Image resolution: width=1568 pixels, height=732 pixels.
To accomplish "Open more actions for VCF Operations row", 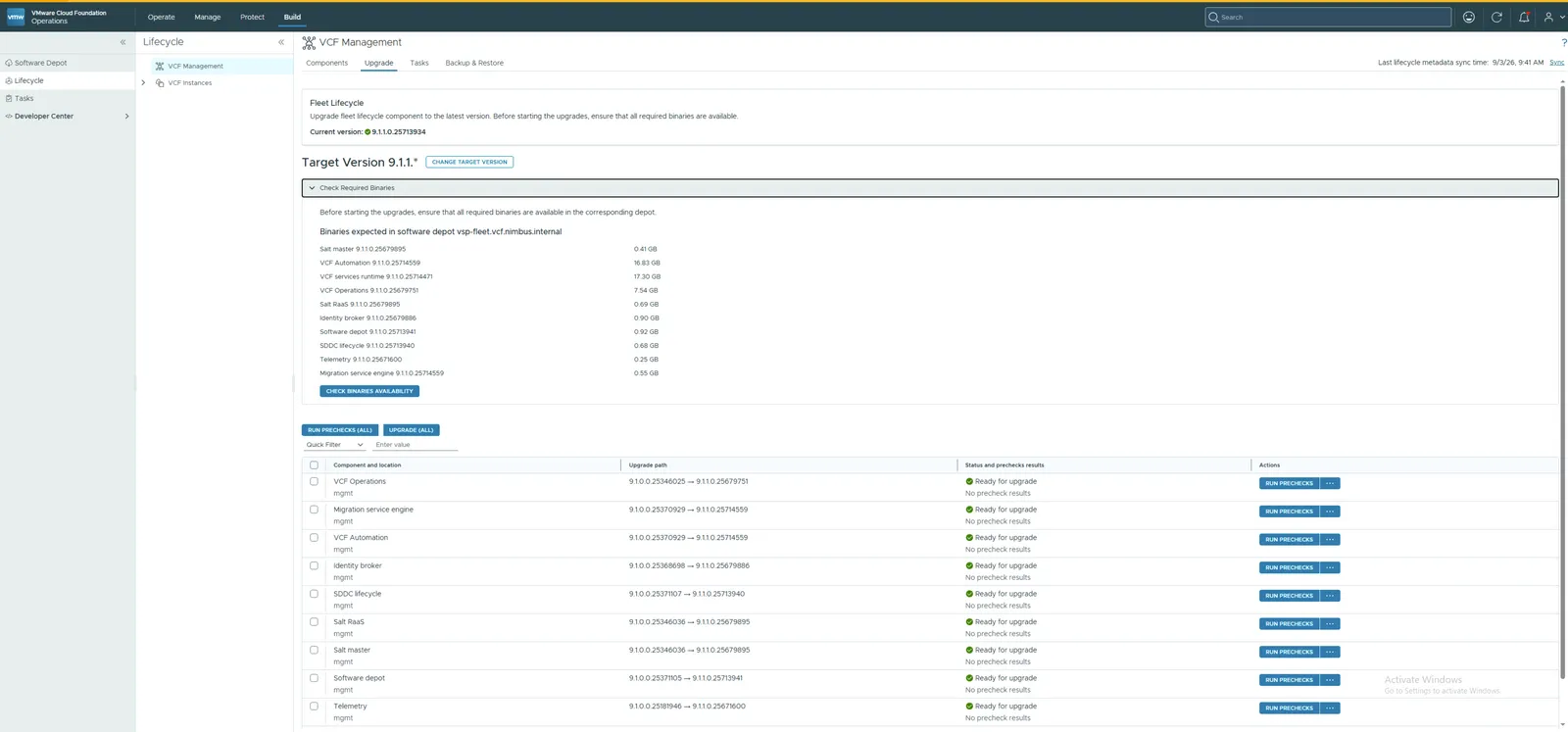I will (x=1330, y=483).
